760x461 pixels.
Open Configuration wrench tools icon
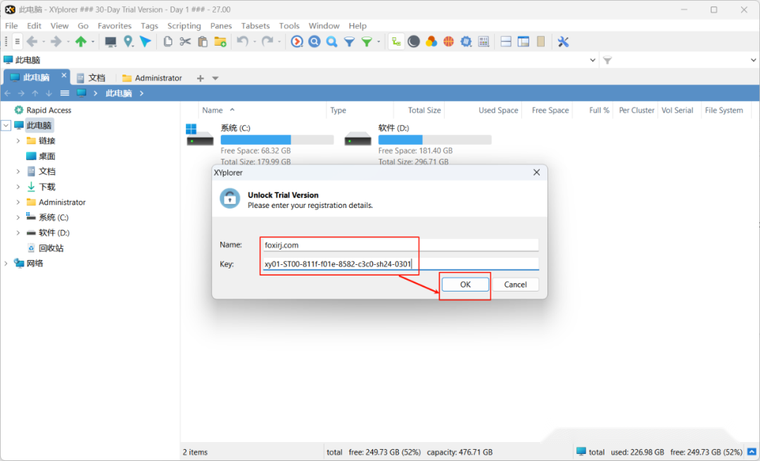[563, 42]
